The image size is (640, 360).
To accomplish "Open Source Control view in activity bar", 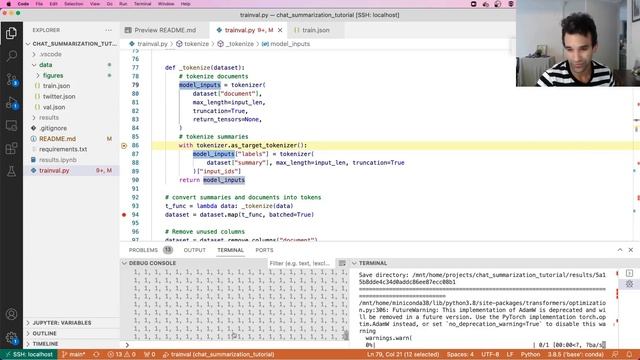I will [11, 79].
